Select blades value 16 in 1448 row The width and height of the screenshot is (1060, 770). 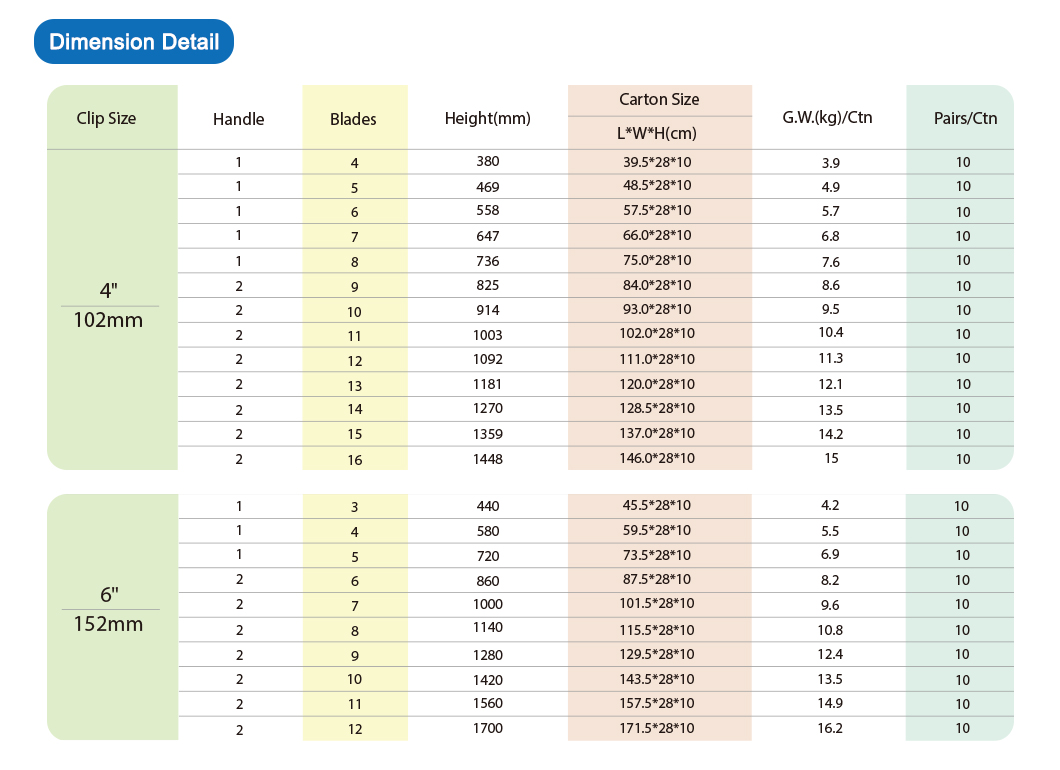355,460
